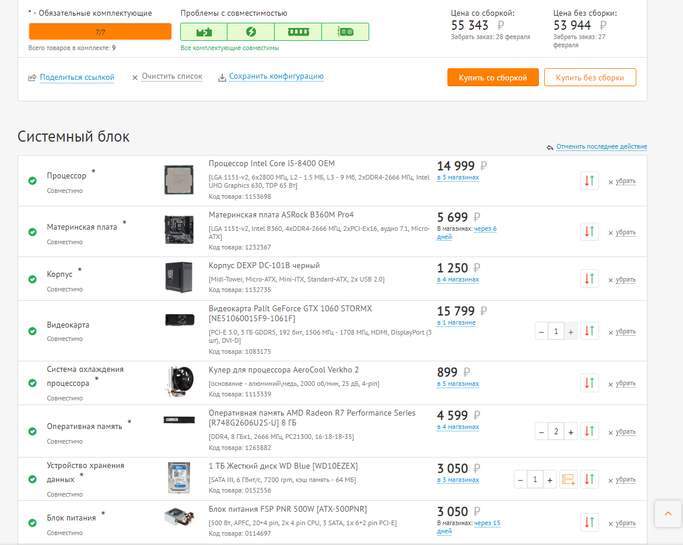Click the scroll-to-top arrow button
The width and height of the screenshot is (683, 545).
[x=668, y=514]
